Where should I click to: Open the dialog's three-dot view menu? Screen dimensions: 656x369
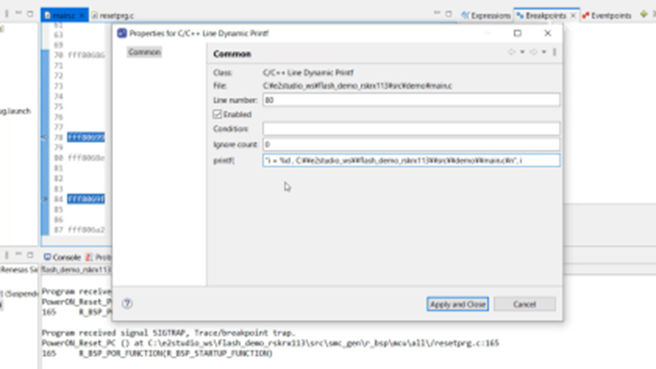coord(554,52)
